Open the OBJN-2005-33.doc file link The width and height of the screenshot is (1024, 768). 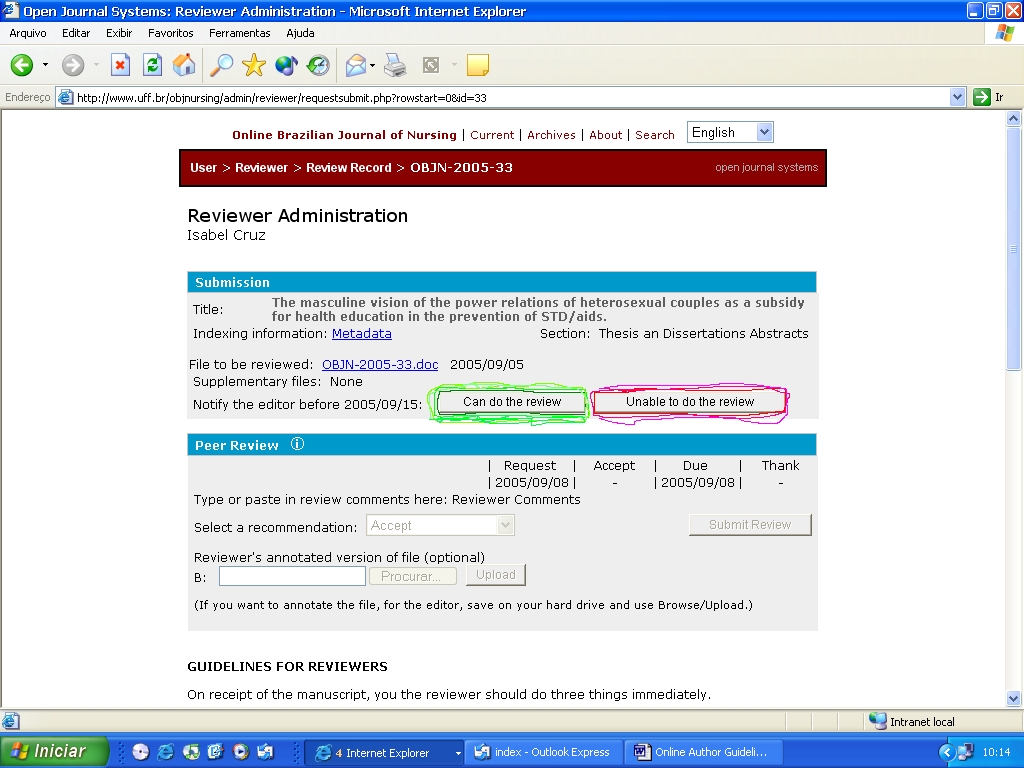tap(381, 365)
